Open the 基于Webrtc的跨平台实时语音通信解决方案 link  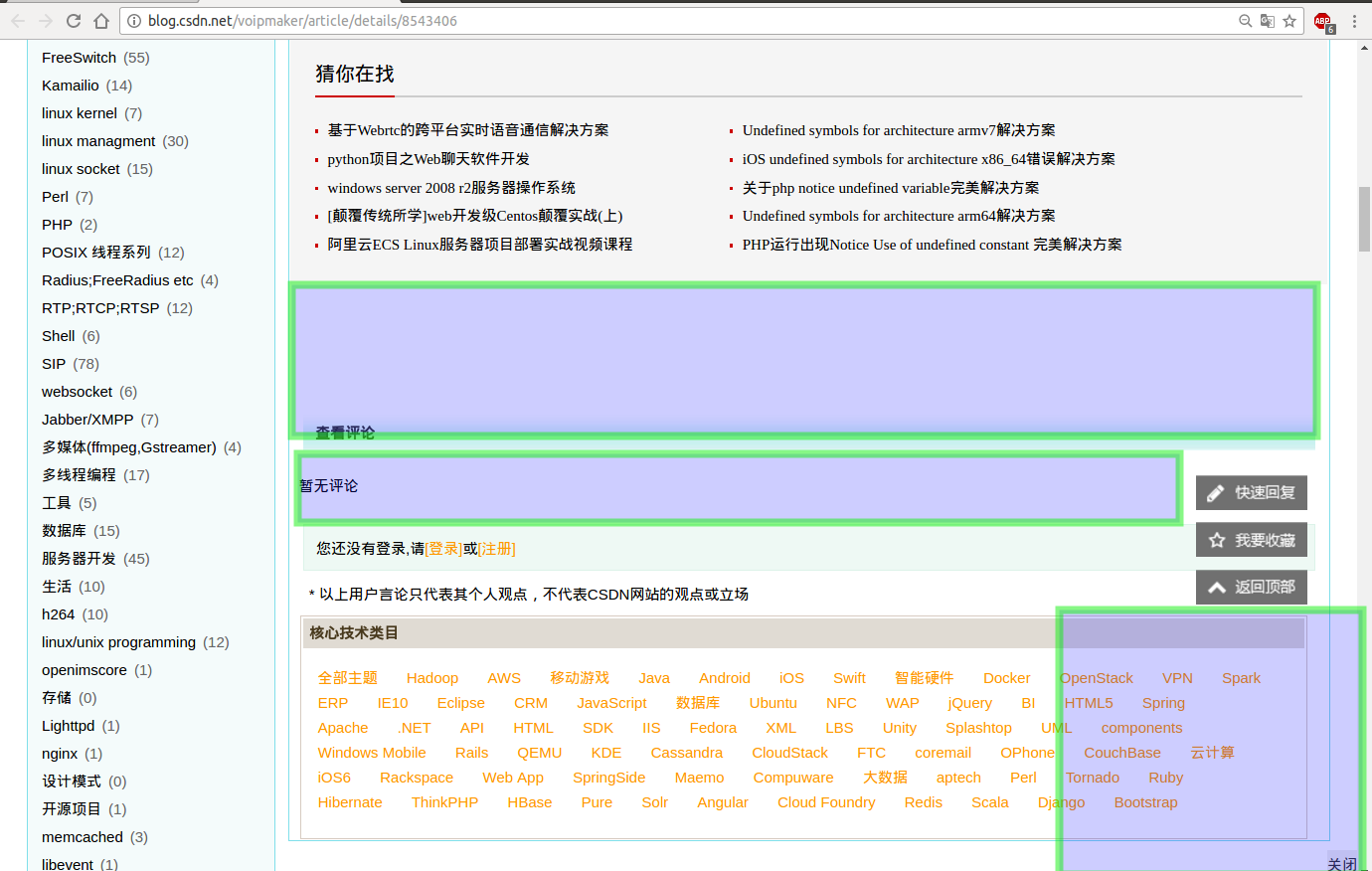pyautogui.click(x=468, y=130)
